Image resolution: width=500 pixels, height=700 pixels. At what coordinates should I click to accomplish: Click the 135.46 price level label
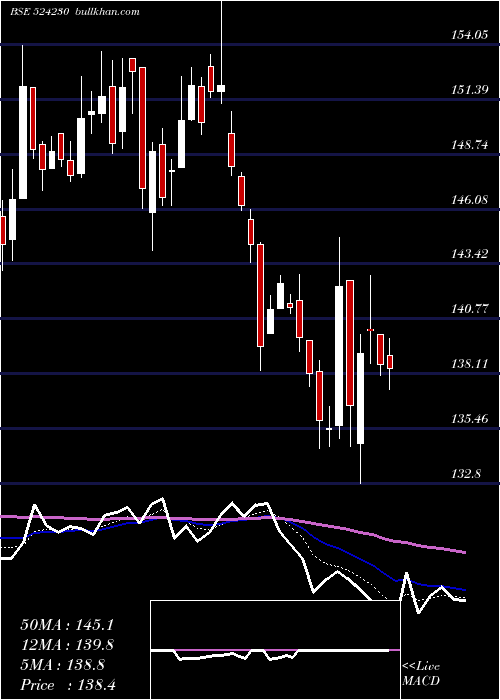(x=470, y=419)
